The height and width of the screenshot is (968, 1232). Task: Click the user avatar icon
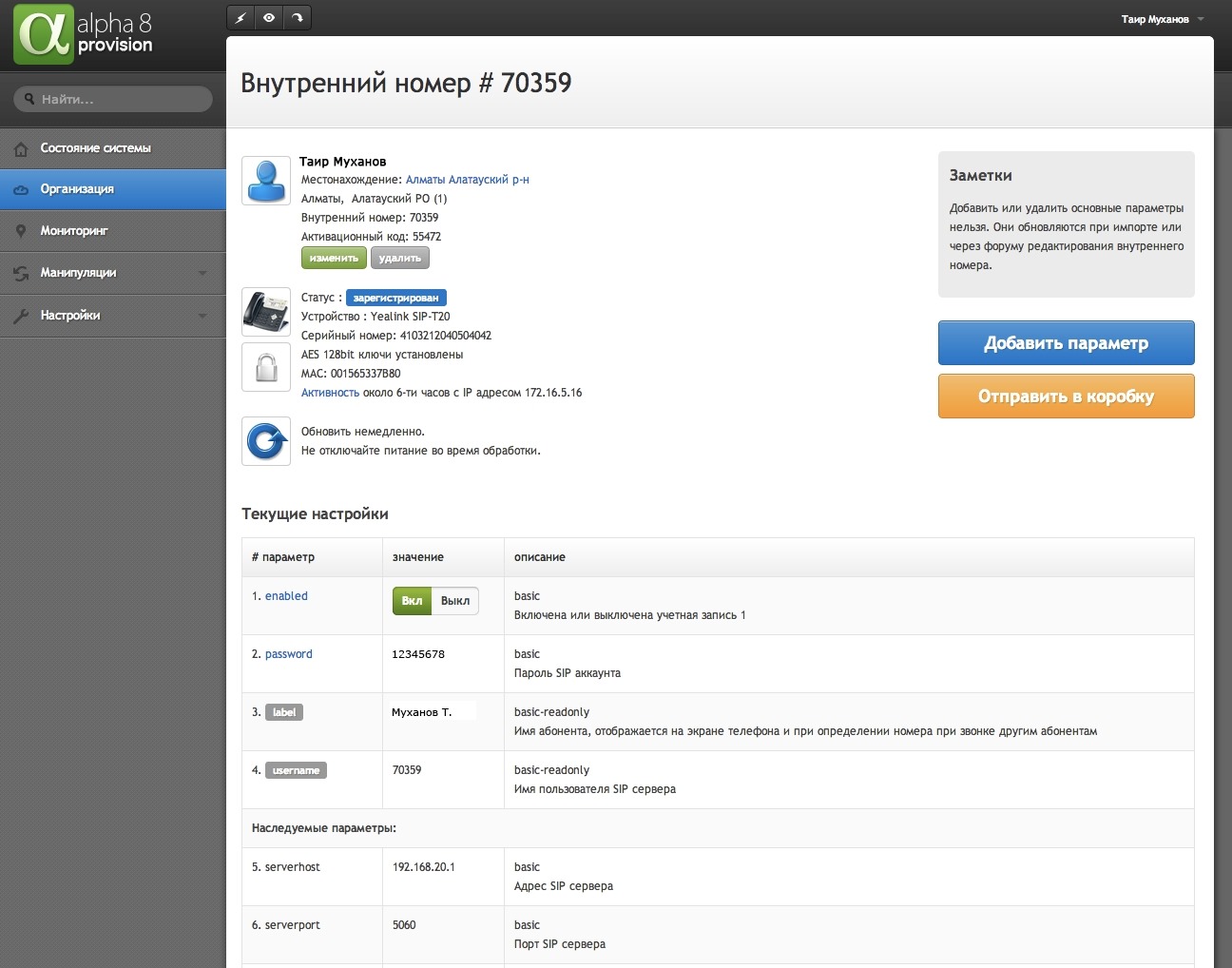pyautogui.click(x=266, y=181)
